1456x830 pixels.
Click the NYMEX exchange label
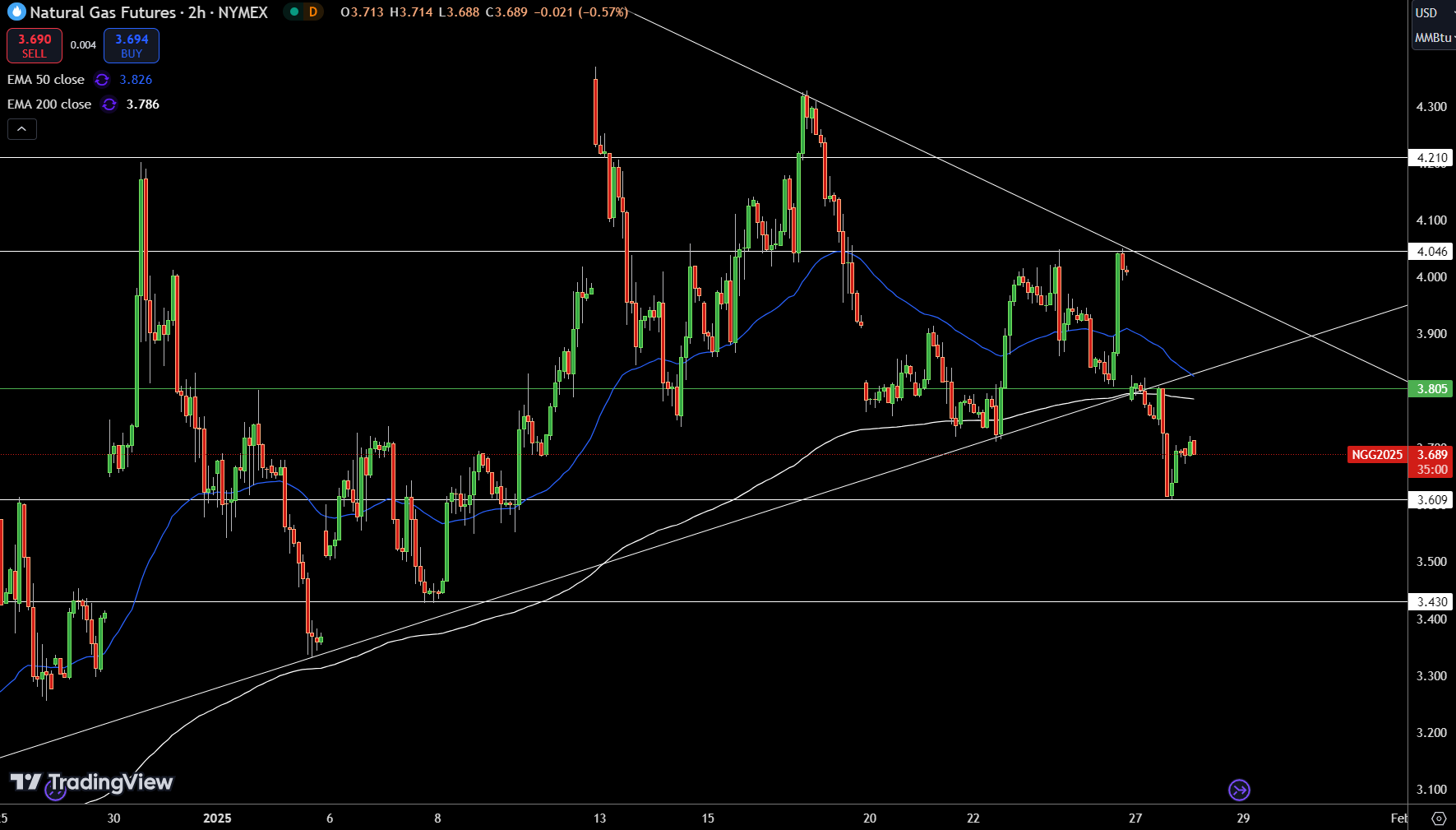[243, 12]
